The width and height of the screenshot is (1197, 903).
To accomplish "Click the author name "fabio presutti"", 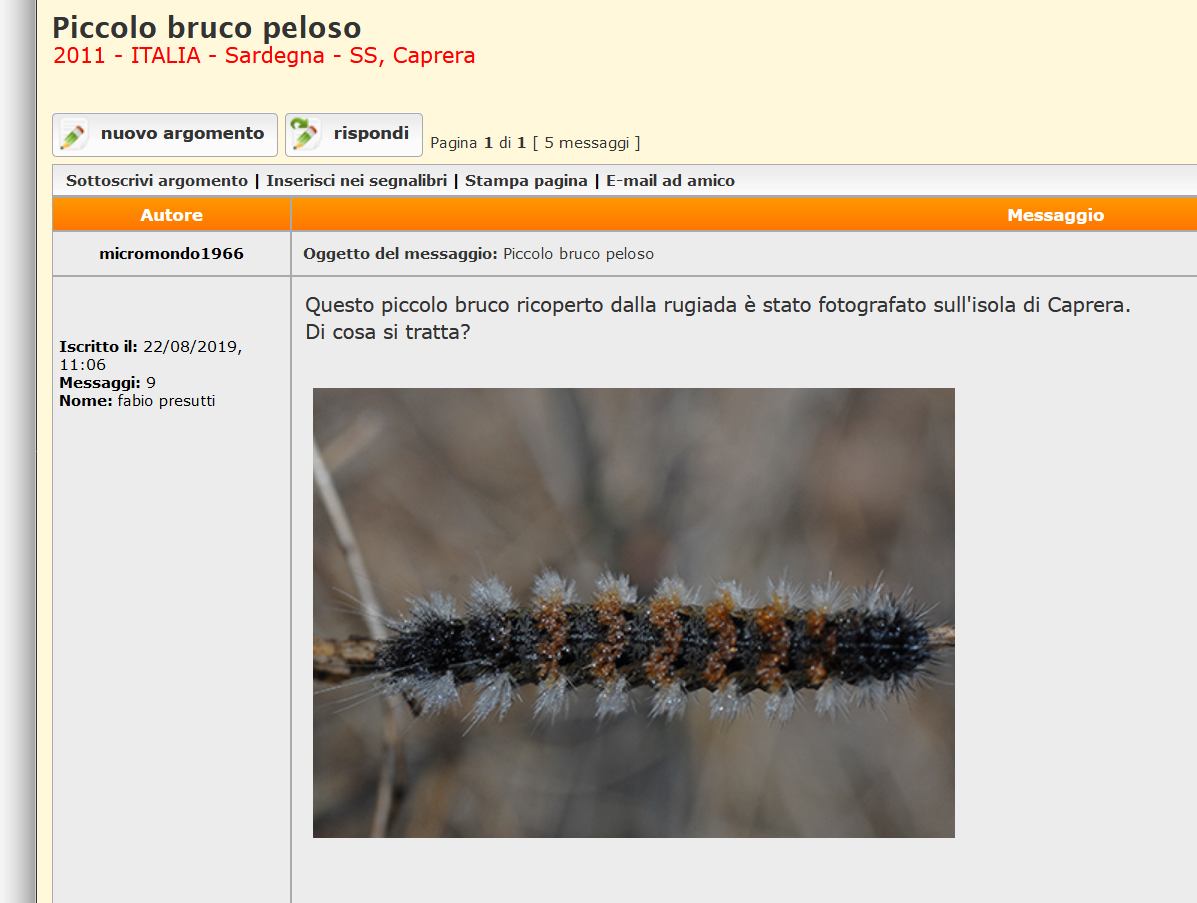I will [x=166, y=401].
